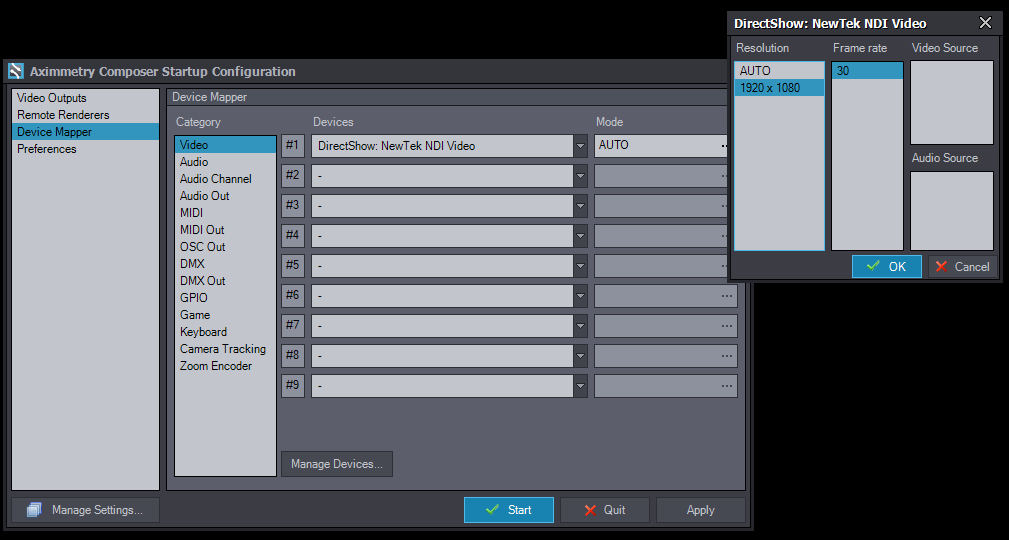Open mode options ellipsis for device #9
Screen dimensions: 1009x540
(x=725, y=386)
